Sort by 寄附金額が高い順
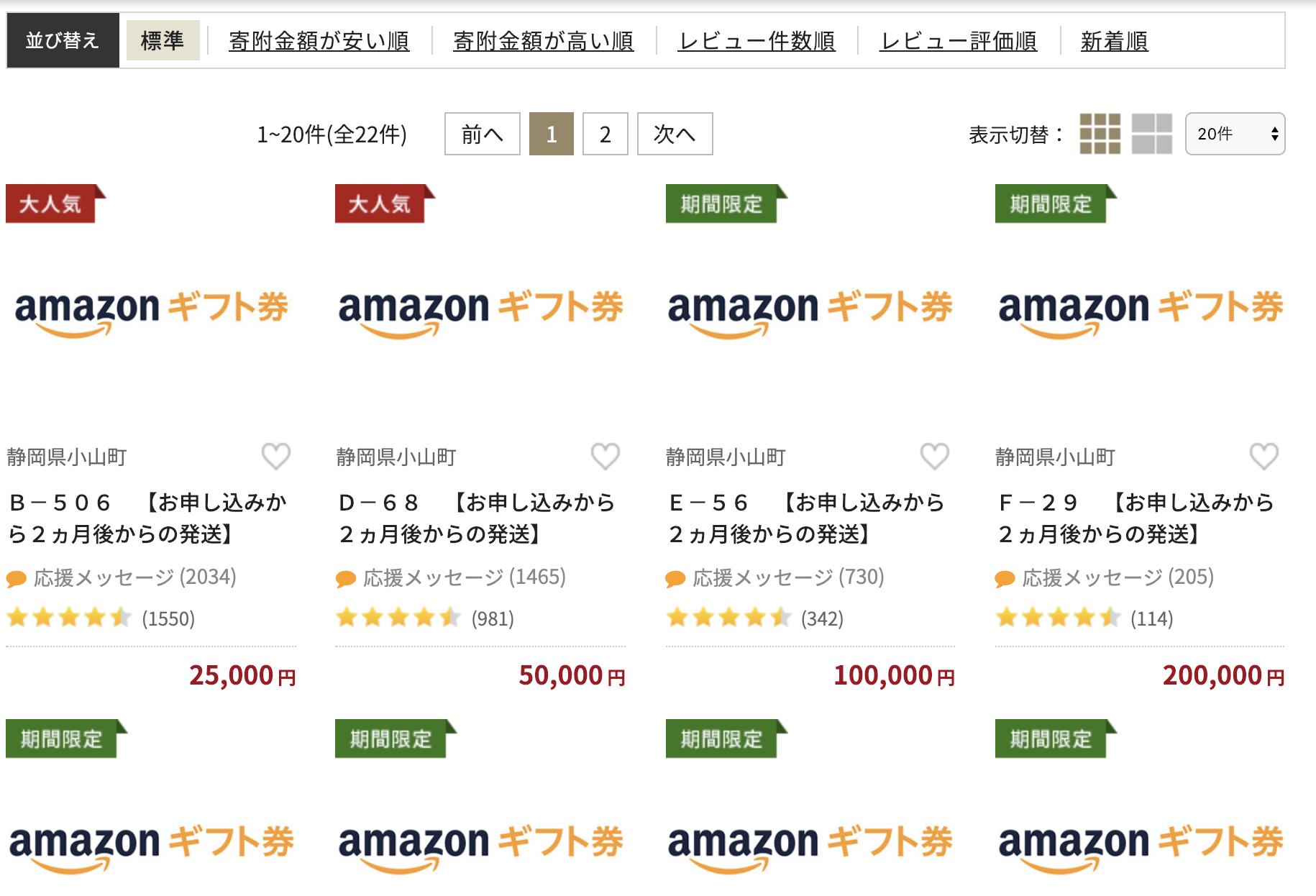 coord(543,41)
